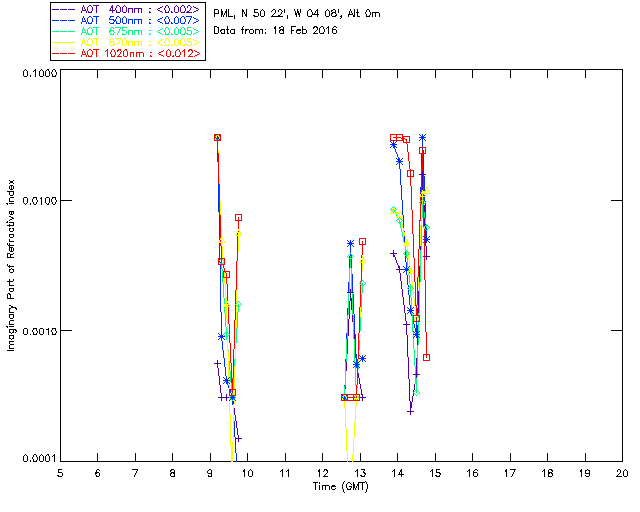Click the x-axis tick label 8
The image size is (640, 512).
pyautogui.click(x=173, y=473)
